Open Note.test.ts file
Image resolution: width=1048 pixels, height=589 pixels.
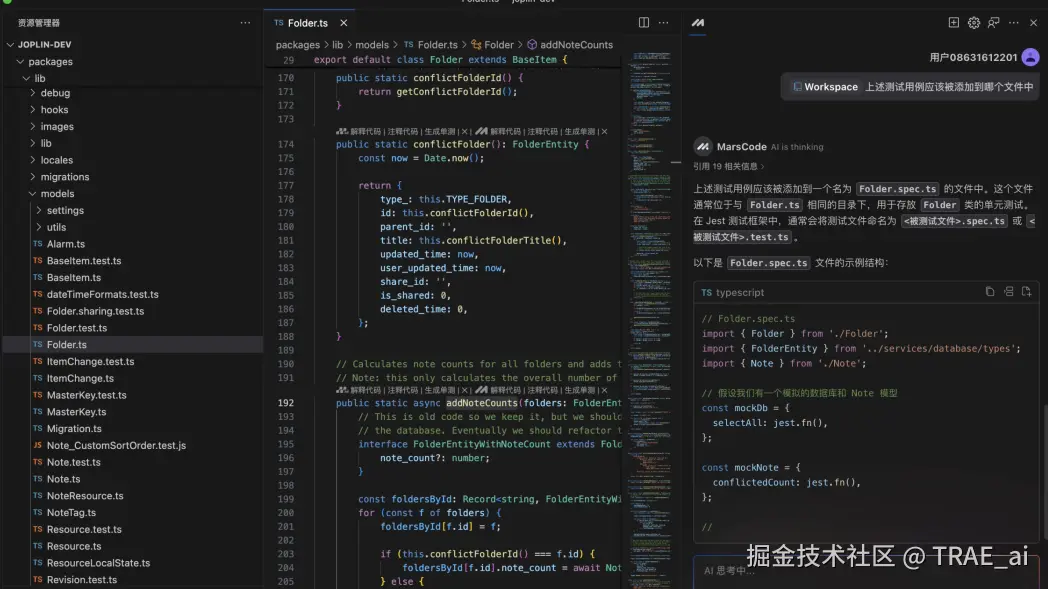(132, 462)
